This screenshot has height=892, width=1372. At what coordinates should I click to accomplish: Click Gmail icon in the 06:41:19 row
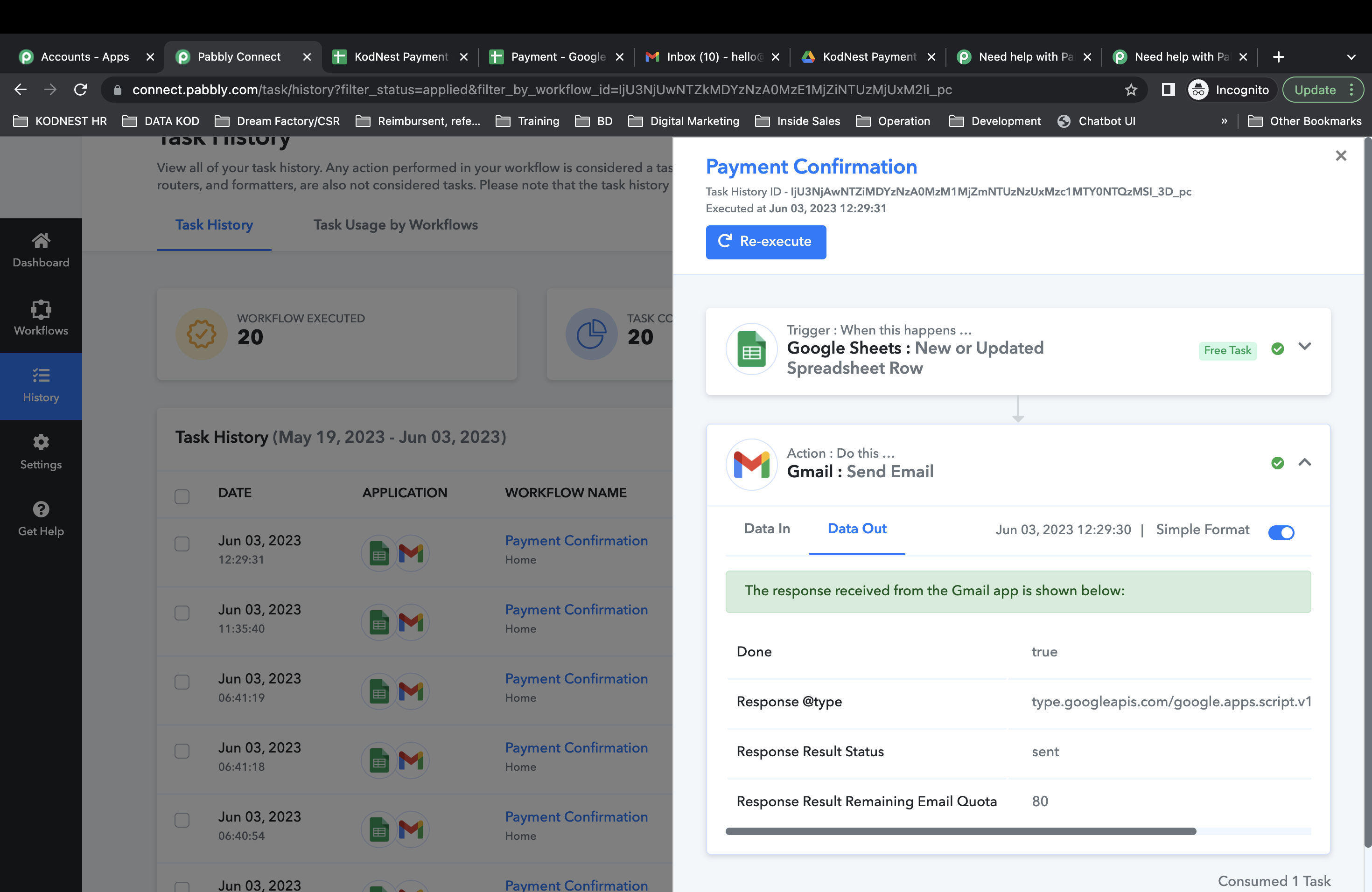tap(412, 690)
